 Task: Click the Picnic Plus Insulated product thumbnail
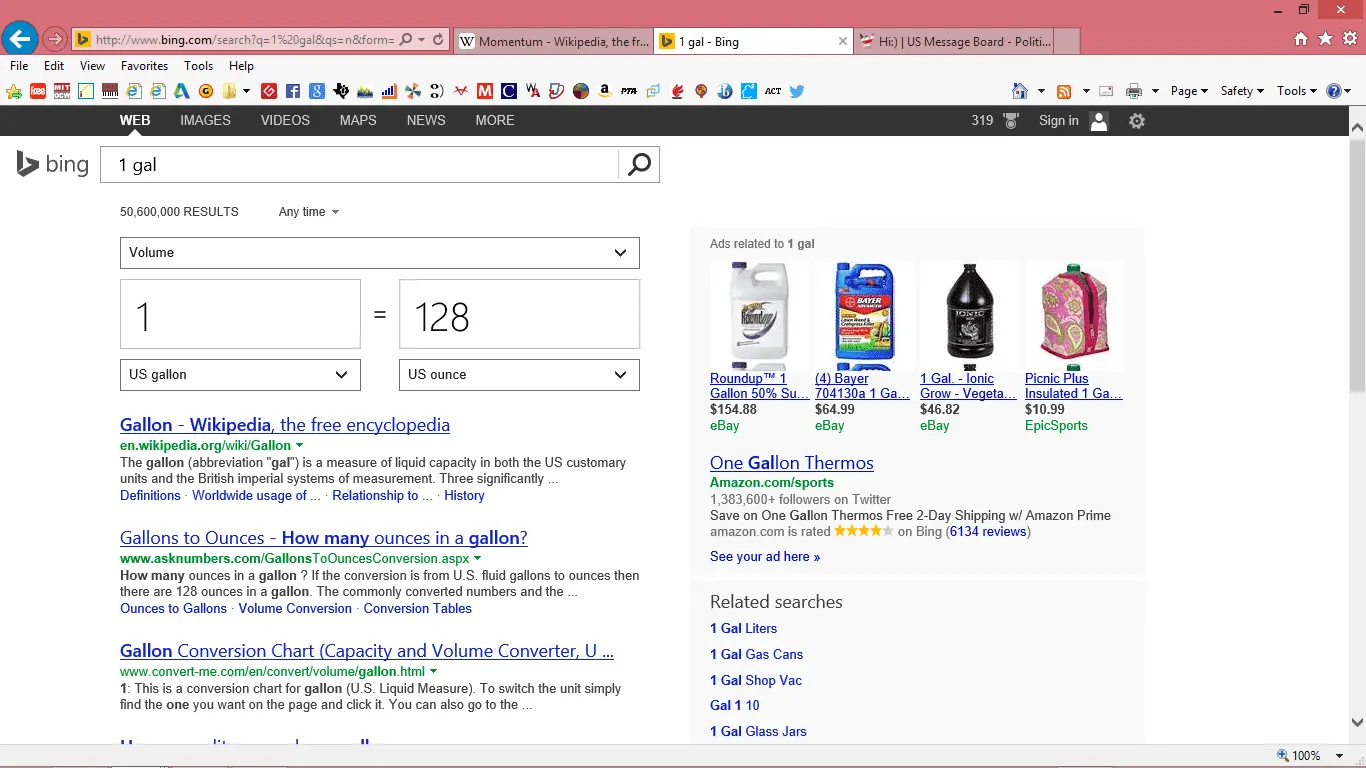pos(1075,316)
